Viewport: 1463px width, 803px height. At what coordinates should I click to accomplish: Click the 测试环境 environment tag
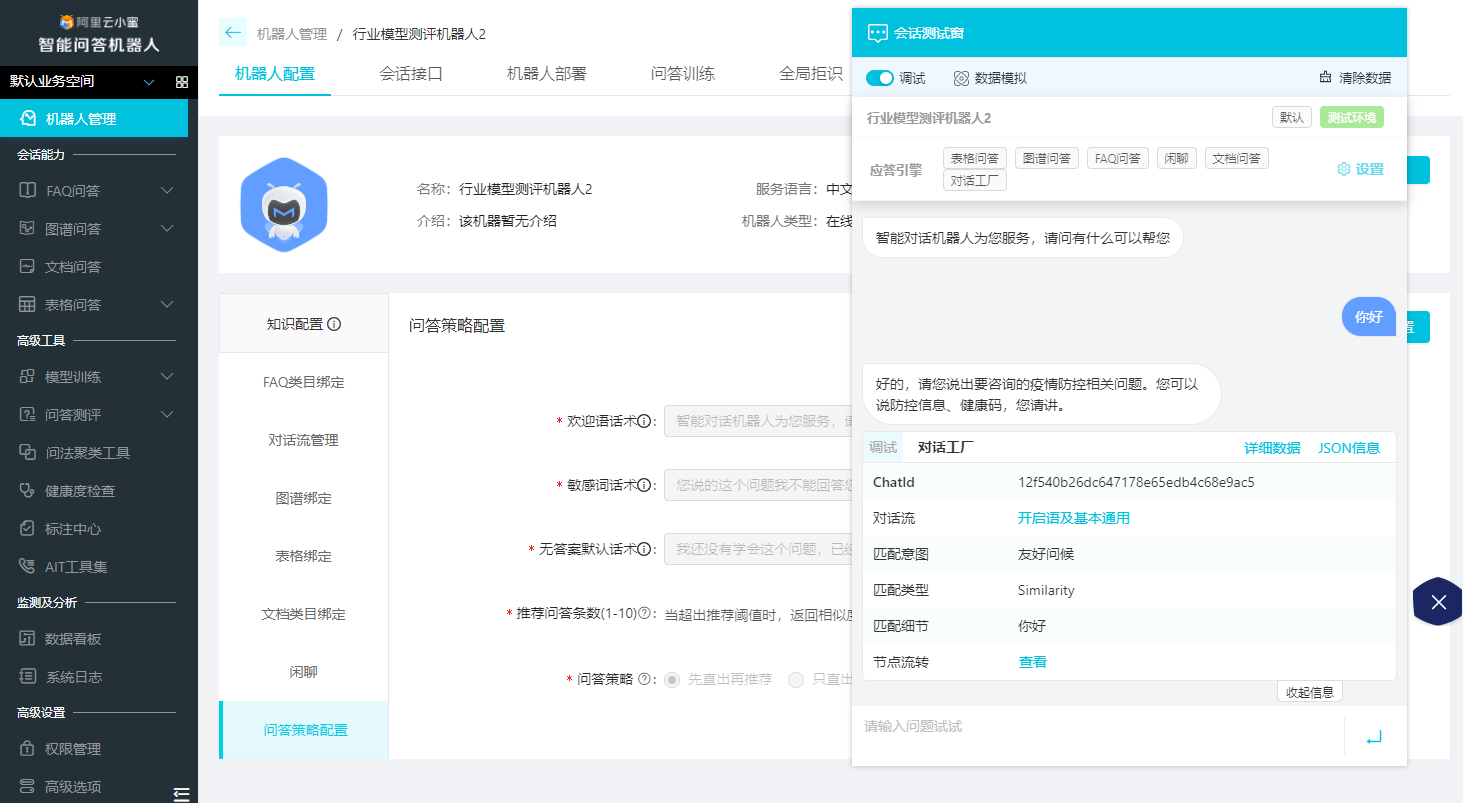1351,117
